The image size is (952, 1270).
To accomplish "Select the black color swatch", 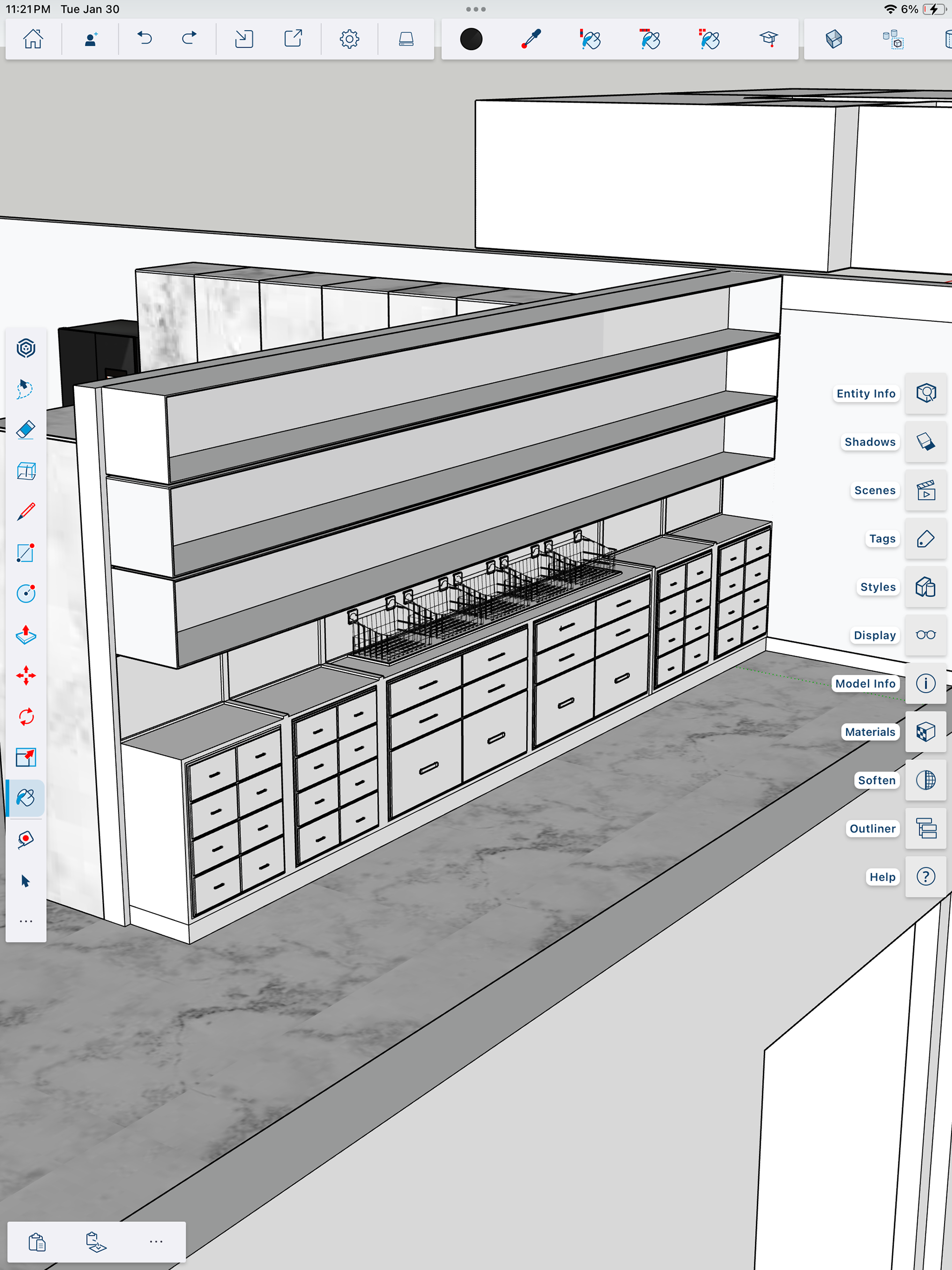I will pyautogui.click(x=471, y=39).
